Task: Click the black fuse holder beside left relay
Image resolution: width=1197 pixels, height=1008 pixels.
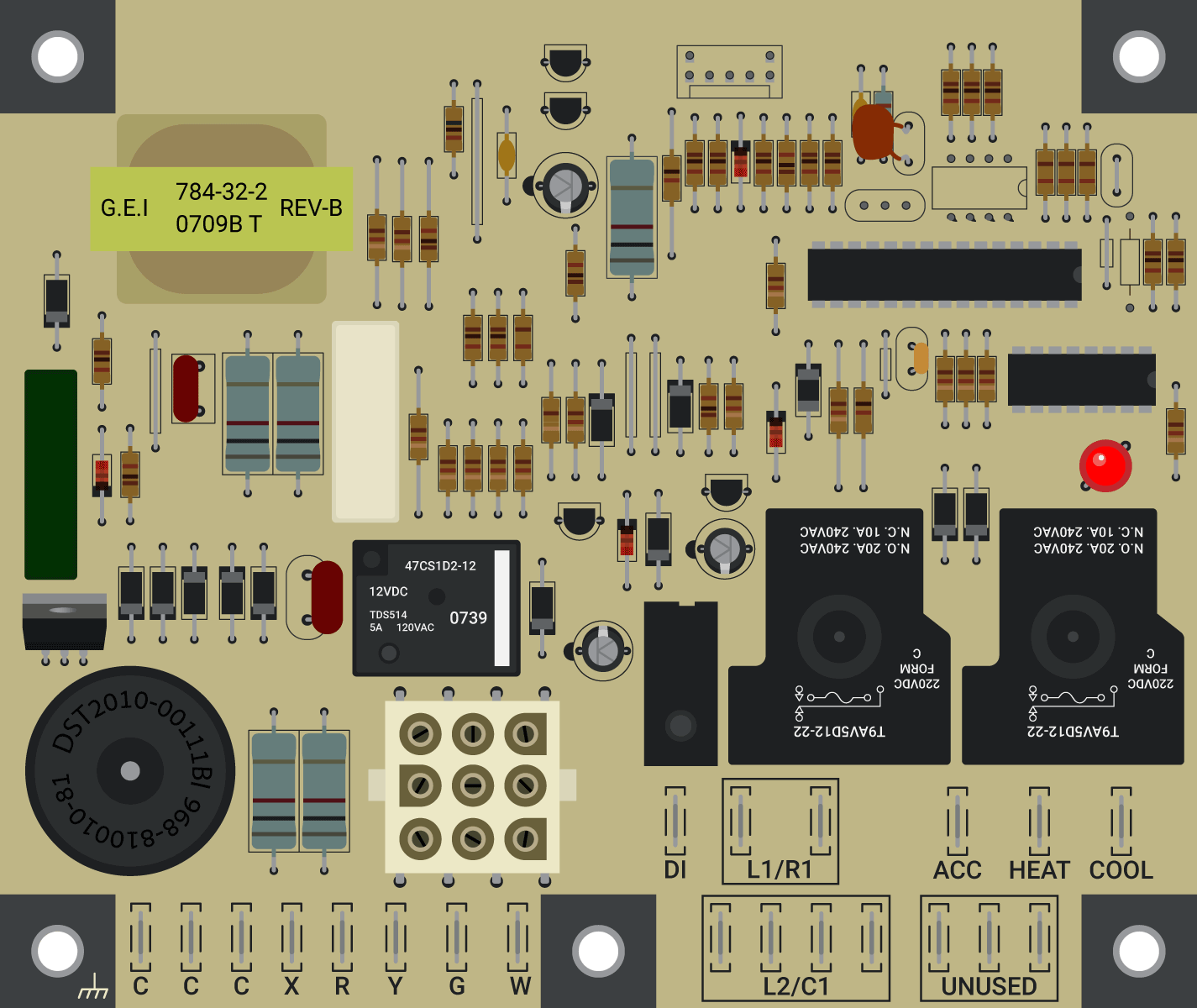Action: click(680, 683)
